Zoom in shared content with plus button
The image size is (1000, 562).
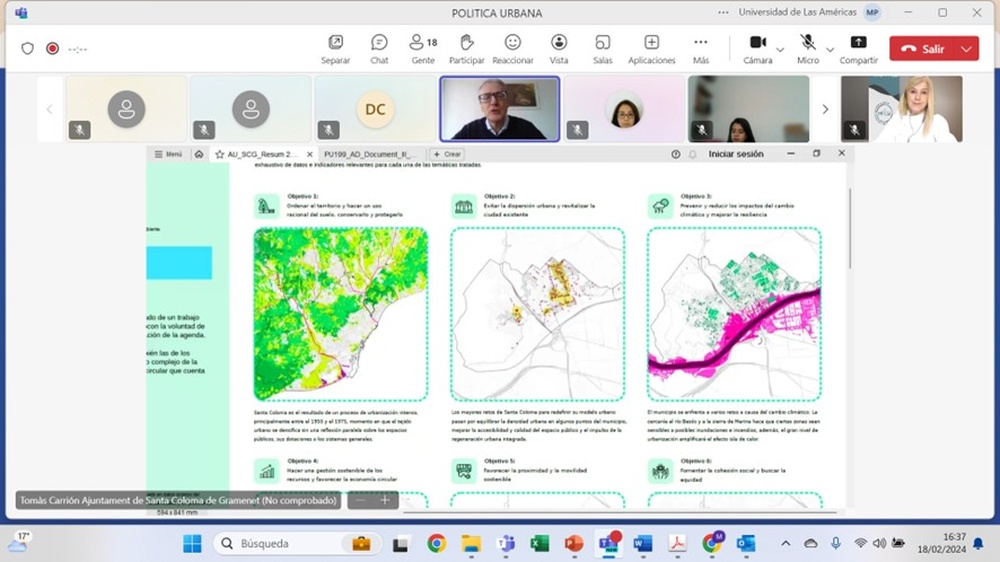pos(385,500)
